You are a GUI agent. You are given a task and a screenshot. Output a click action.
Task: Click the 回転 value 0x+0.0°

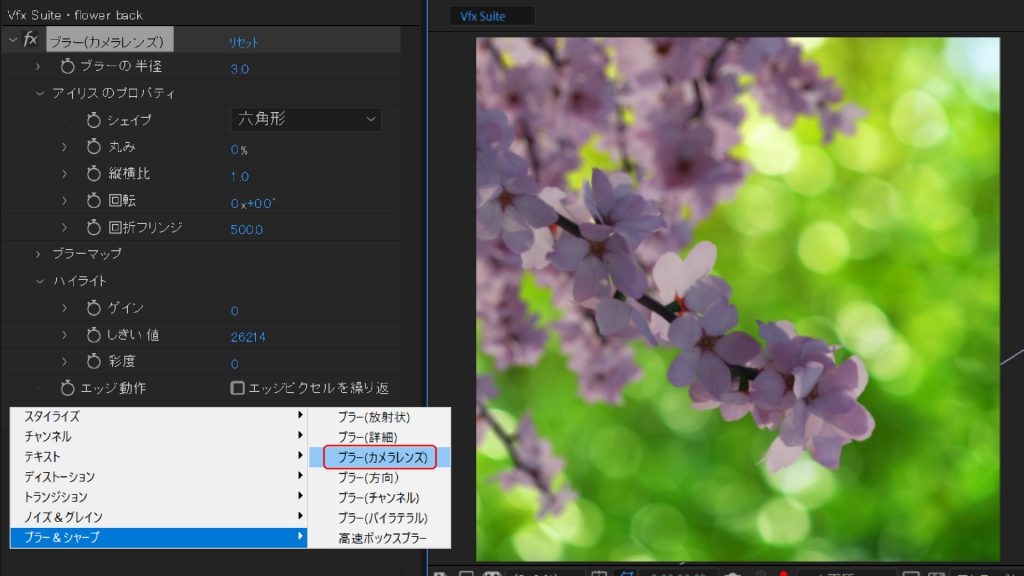pos(253,204)
